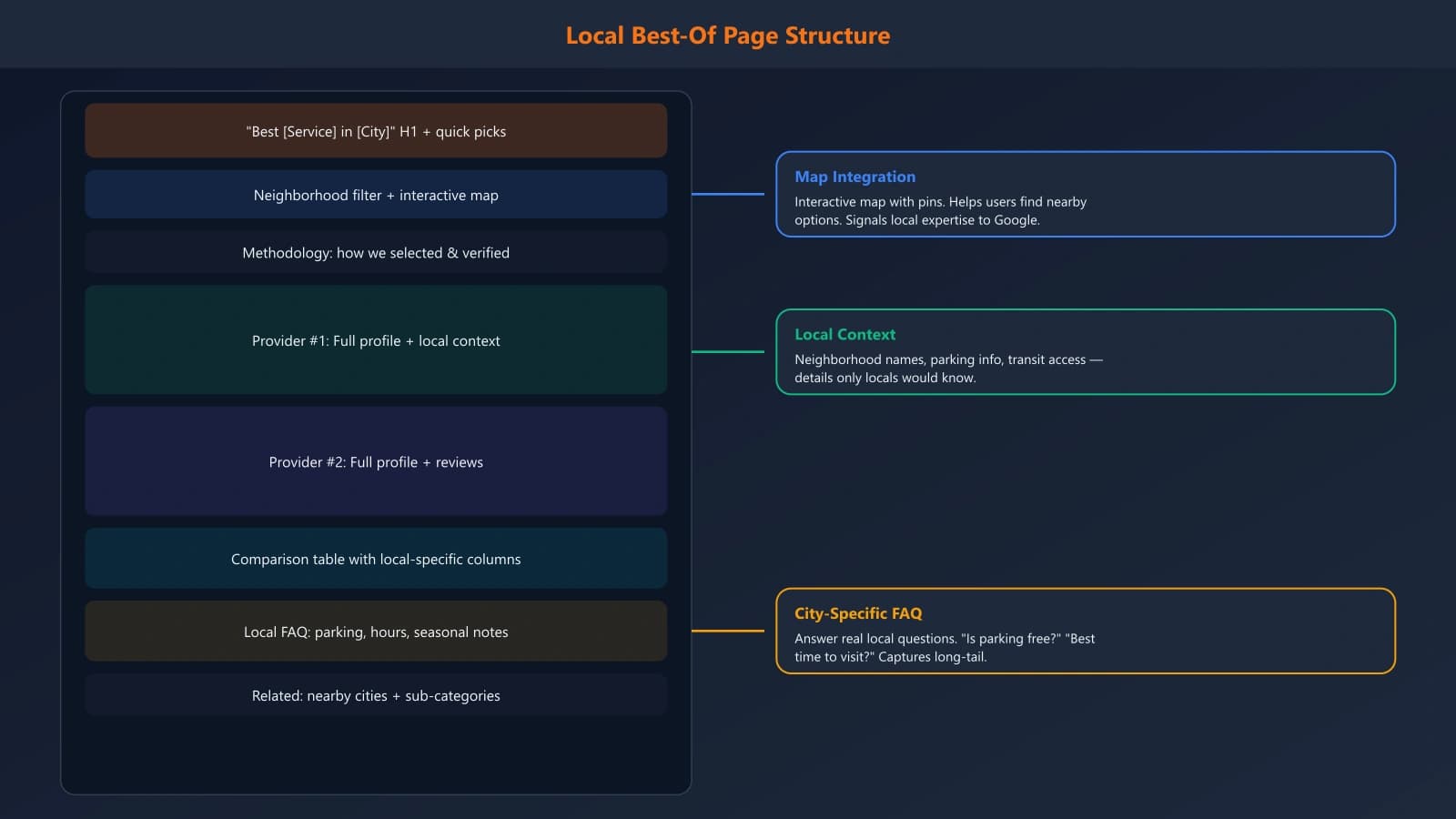Select Provider #1: Full profile + local context
Screen dimensions: 1456x819
375,340
